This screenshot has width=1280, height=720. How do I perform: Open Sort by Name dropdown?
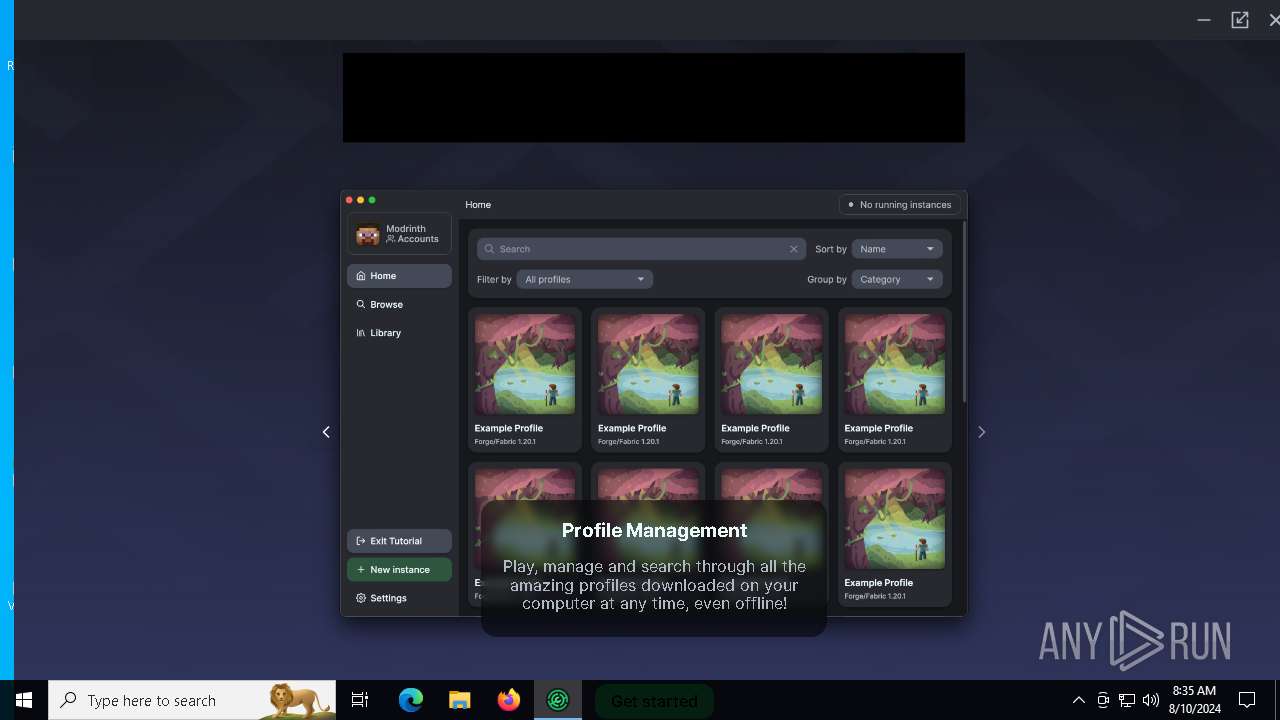click(x=897, y=249)
